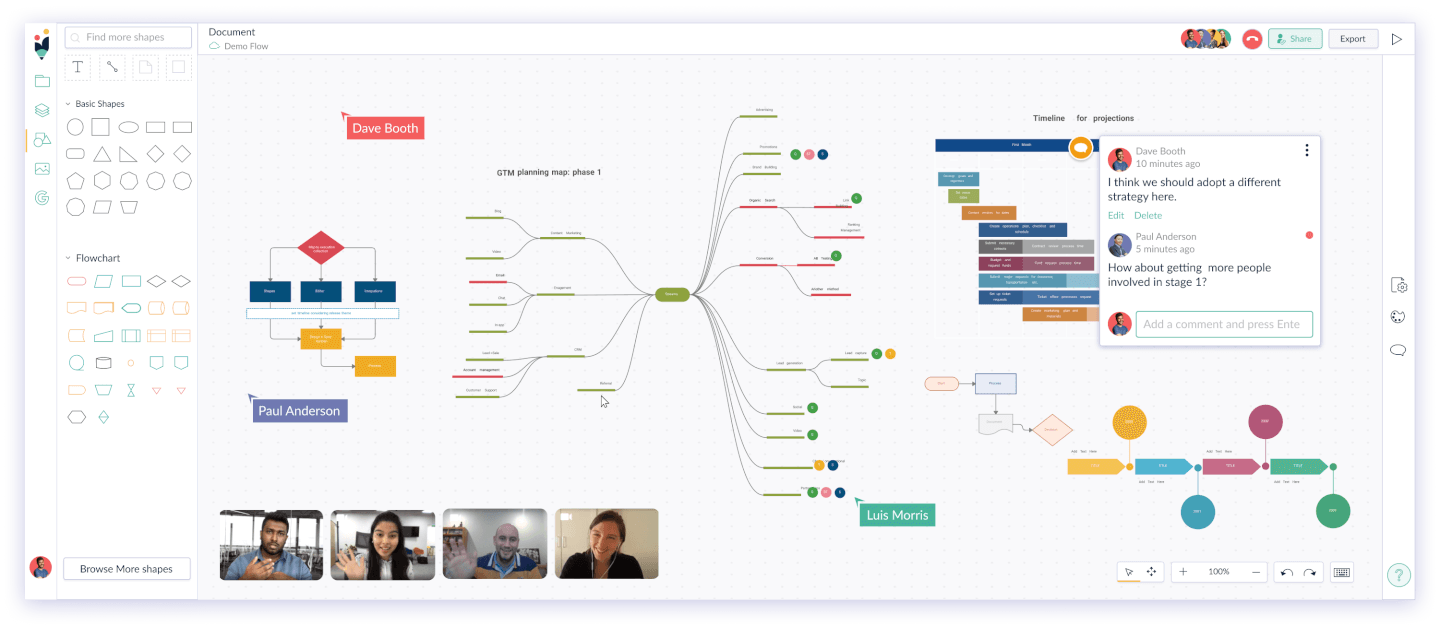
Task: Click Edit link on Dave Booth's comment
Action: (x=1116, y=215)
